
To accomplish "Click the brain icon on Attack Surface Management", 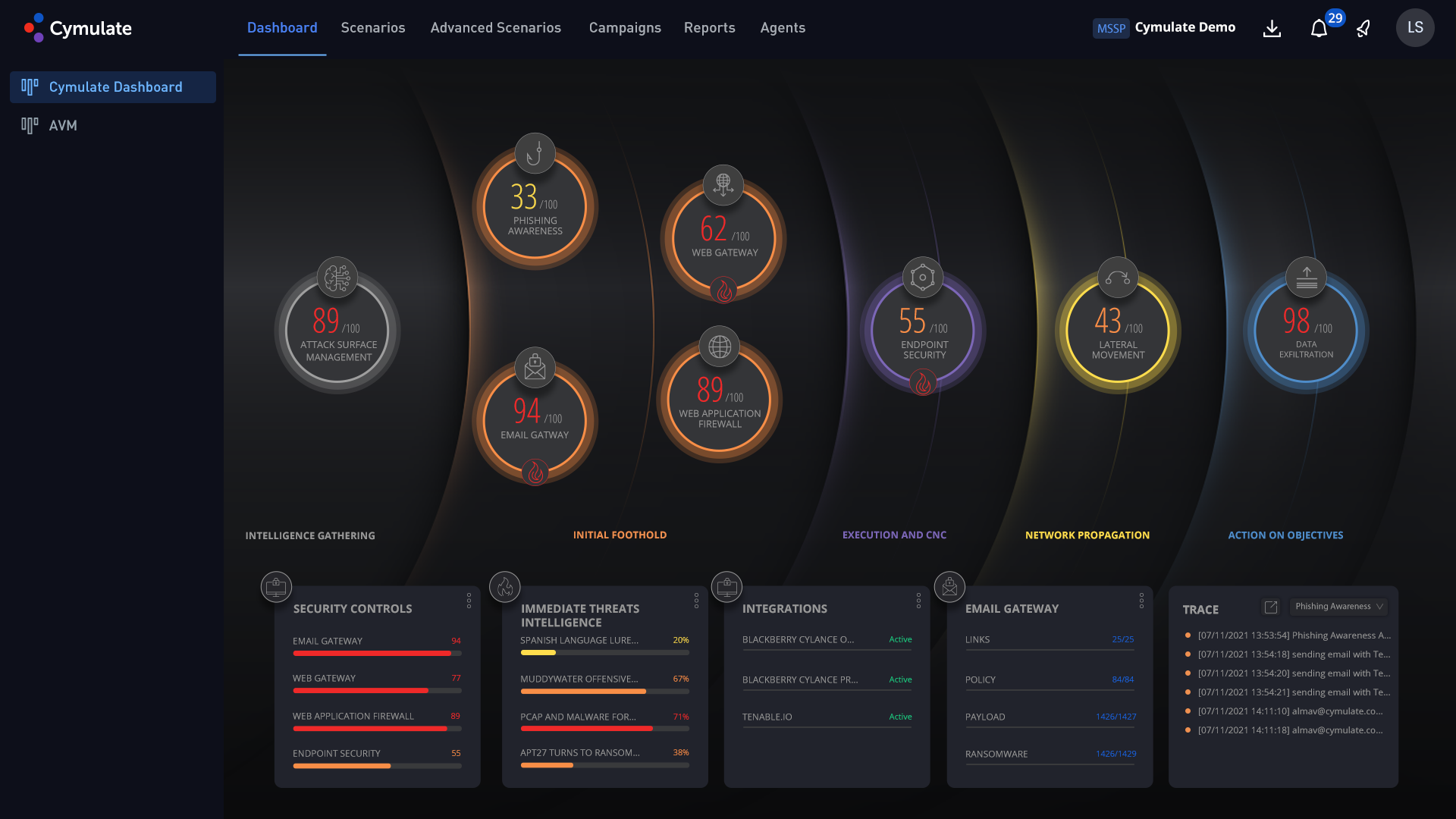I will (336, 277).
